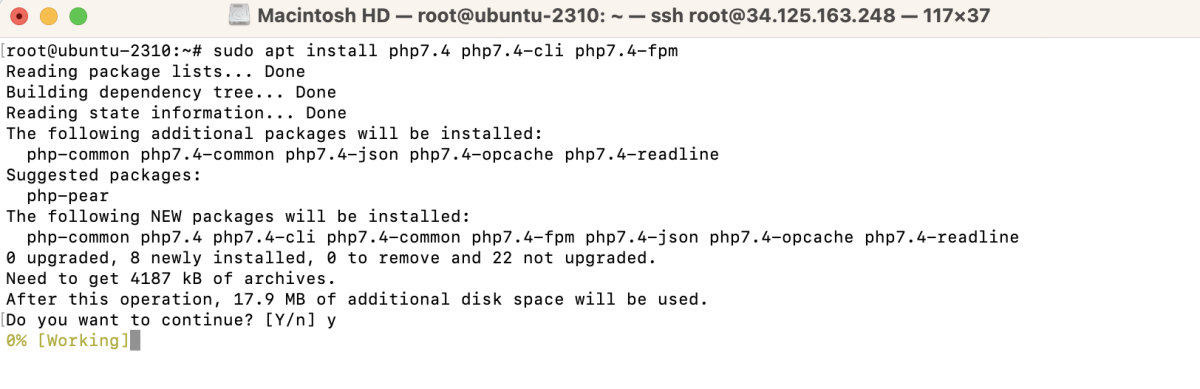Click the 'sudo apt install' command text
Viewport: 1200px width, 389px height.
297,50
